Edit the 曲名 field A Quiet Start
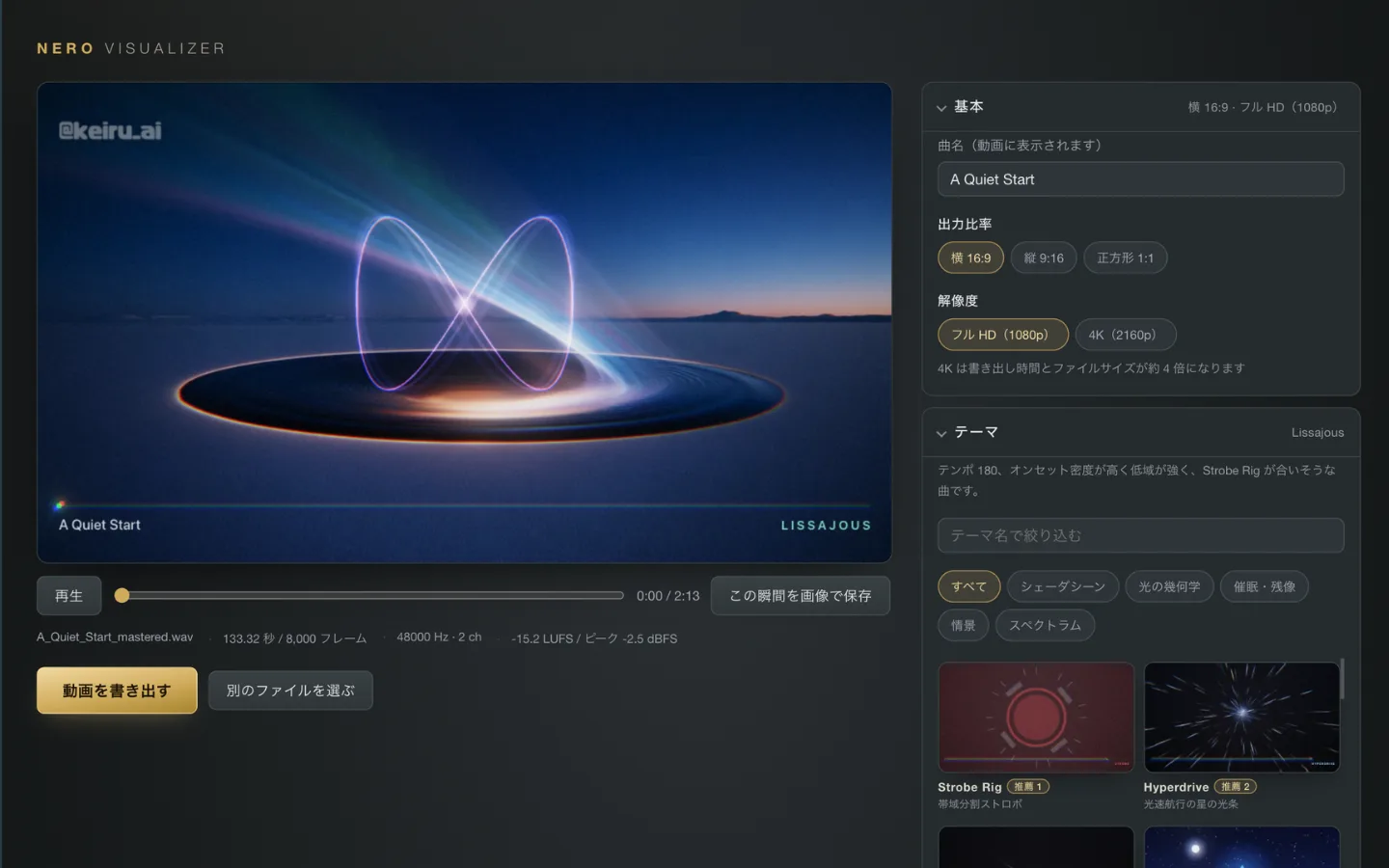Image resolution: width=1389 pixels, height=868 pixels. point(1140,179)
